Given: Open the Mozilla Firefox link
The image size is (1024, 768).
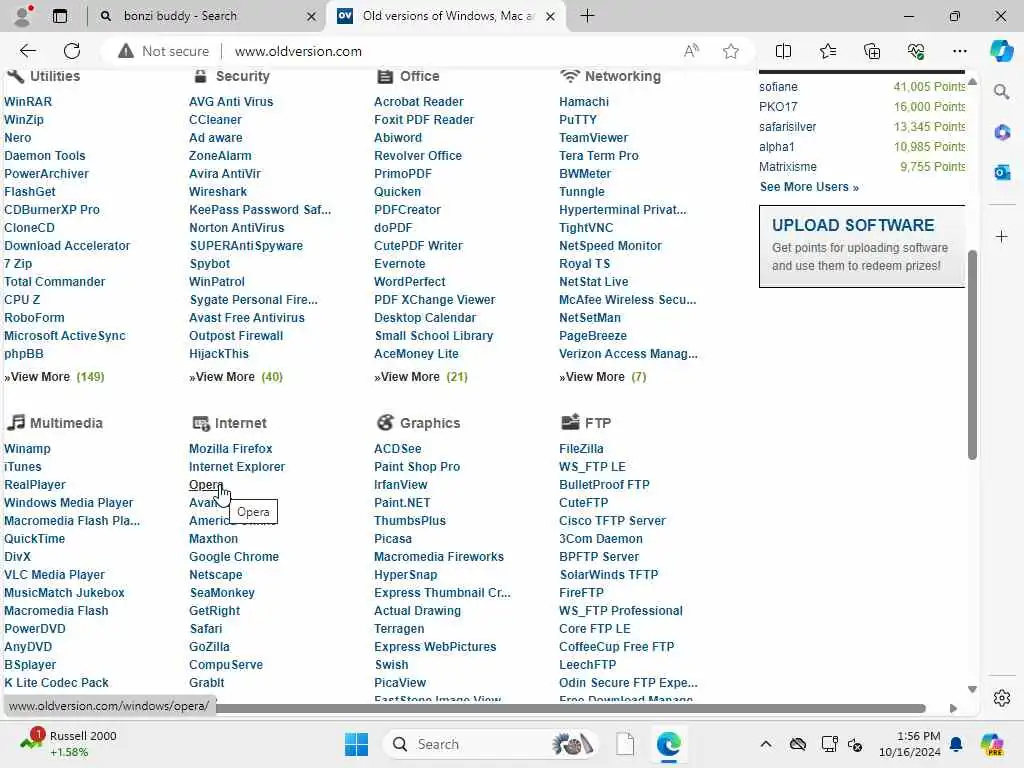Looking at the screenshot, I should pyautogui.click(x=231, y=449).
